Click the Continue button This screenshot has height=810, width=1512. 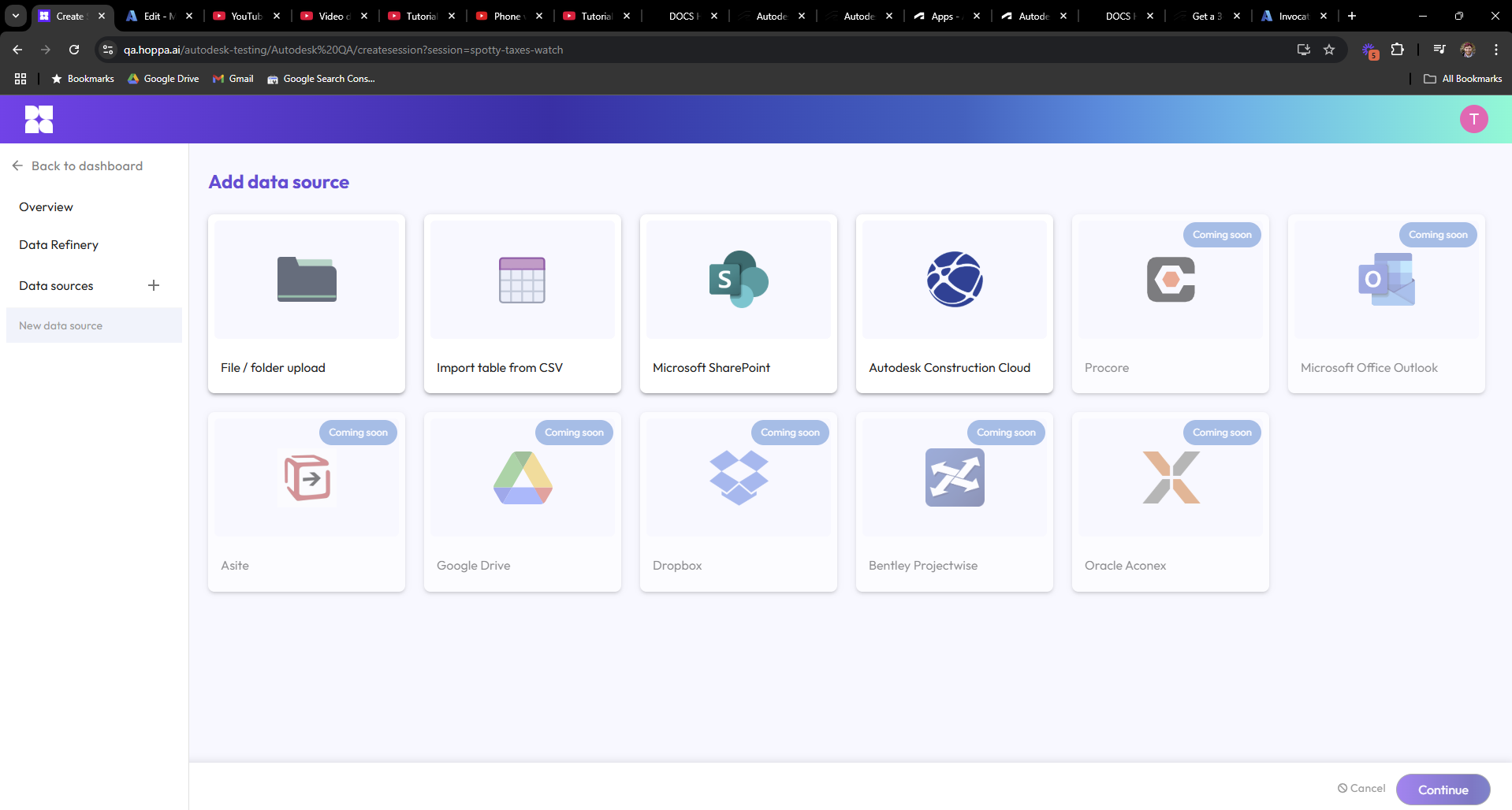(1443, 790)
